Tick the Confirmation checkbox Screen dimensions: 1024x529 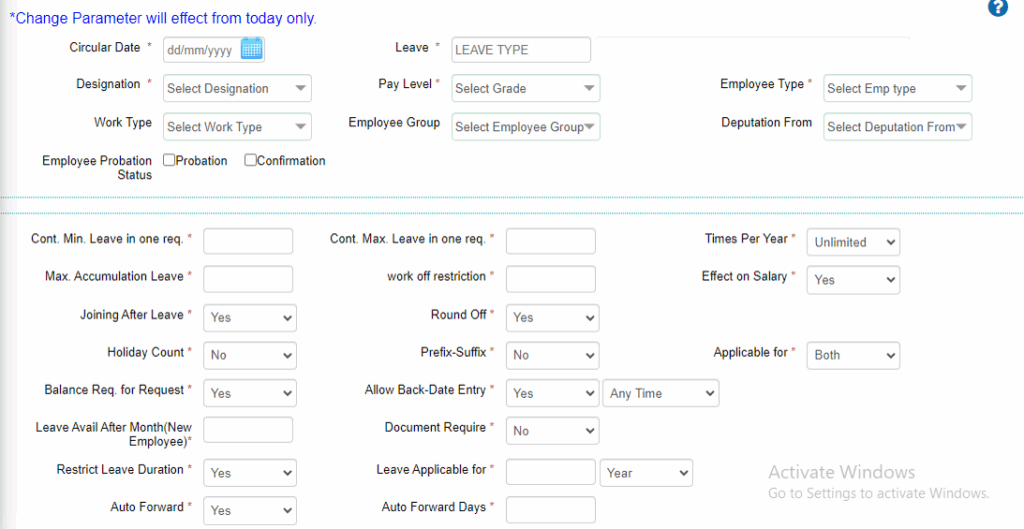point(251,160)
